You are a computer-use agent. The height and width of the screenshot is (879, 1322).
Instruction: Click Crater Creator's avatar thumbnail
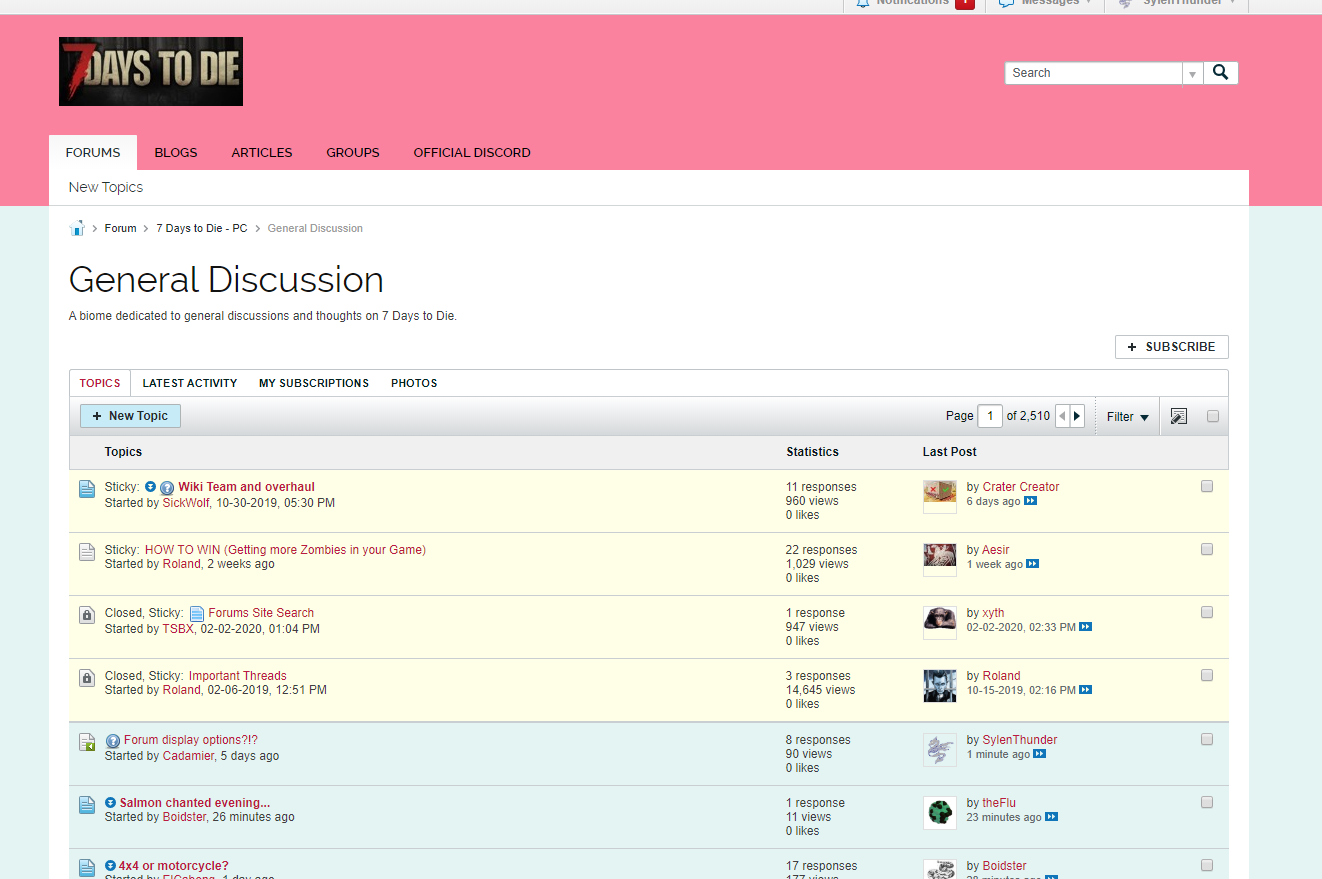coord(940,496)
